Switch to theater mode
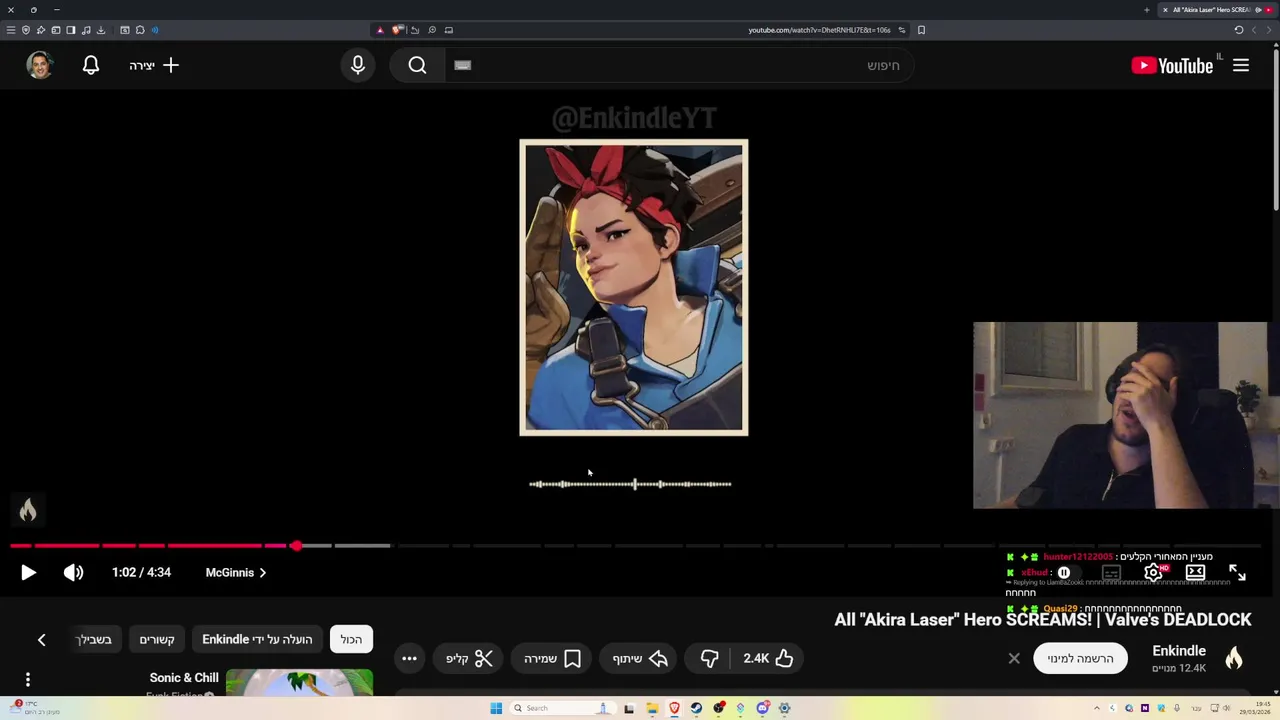 tap(1195, 572)
